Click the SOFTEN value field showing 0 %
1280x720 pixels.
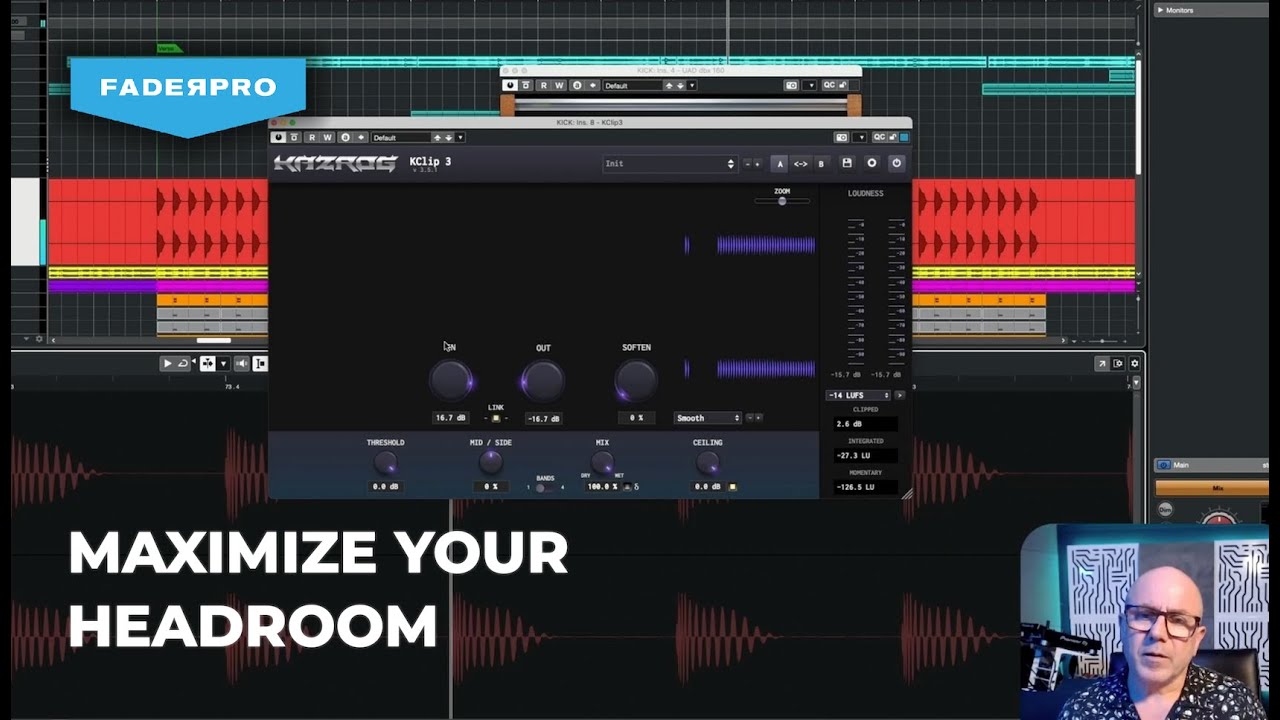click(636, 418)
